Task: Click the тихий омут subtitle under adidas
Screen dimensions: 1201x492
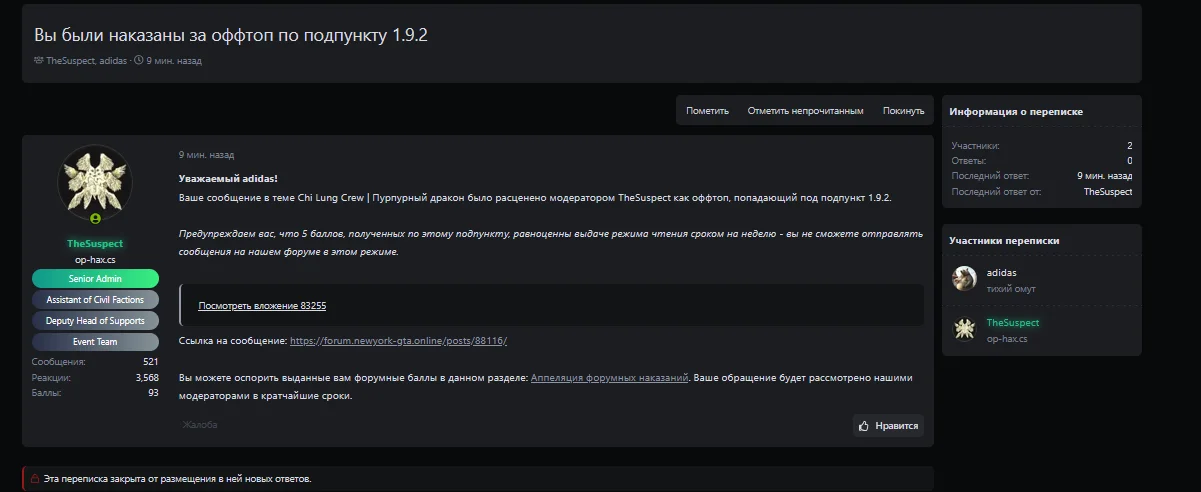Action: point(1011,289)
